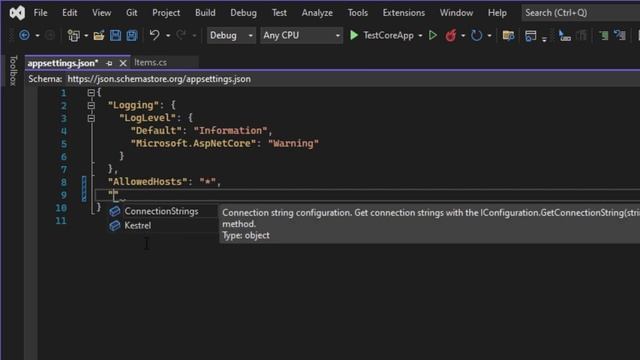The width and height of the screenshot is (640, 360).
Task: Open the Toolbox side panel
Action: [13, 70]
